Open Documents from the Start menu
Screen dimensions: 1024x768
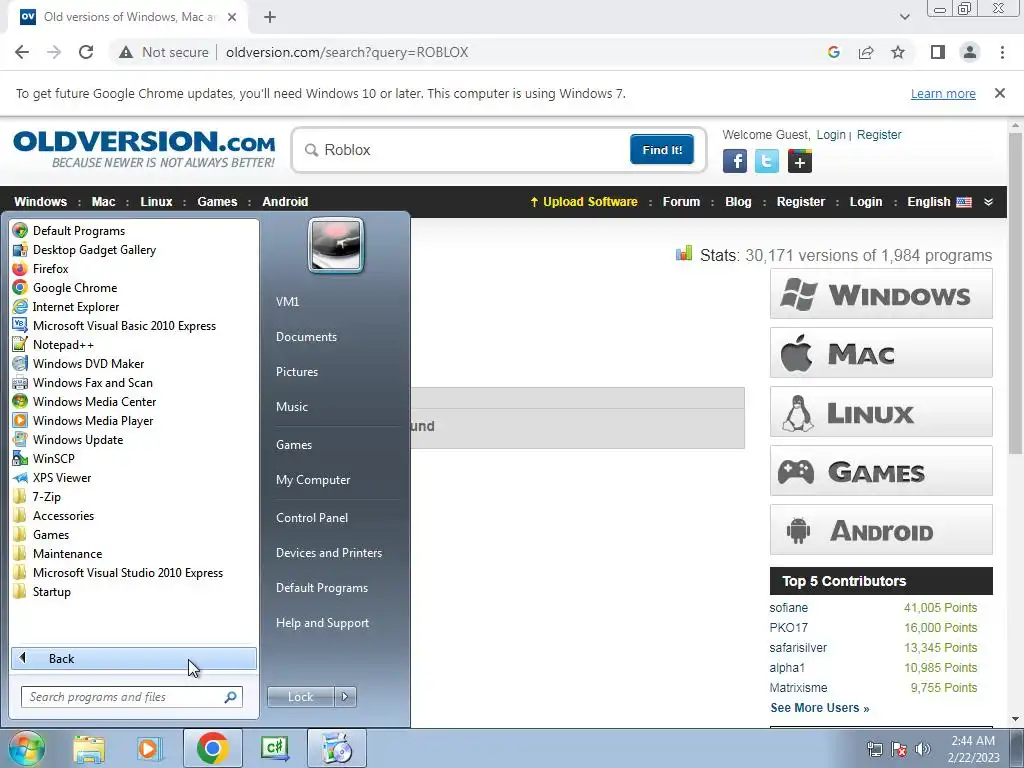click(306, 337)
